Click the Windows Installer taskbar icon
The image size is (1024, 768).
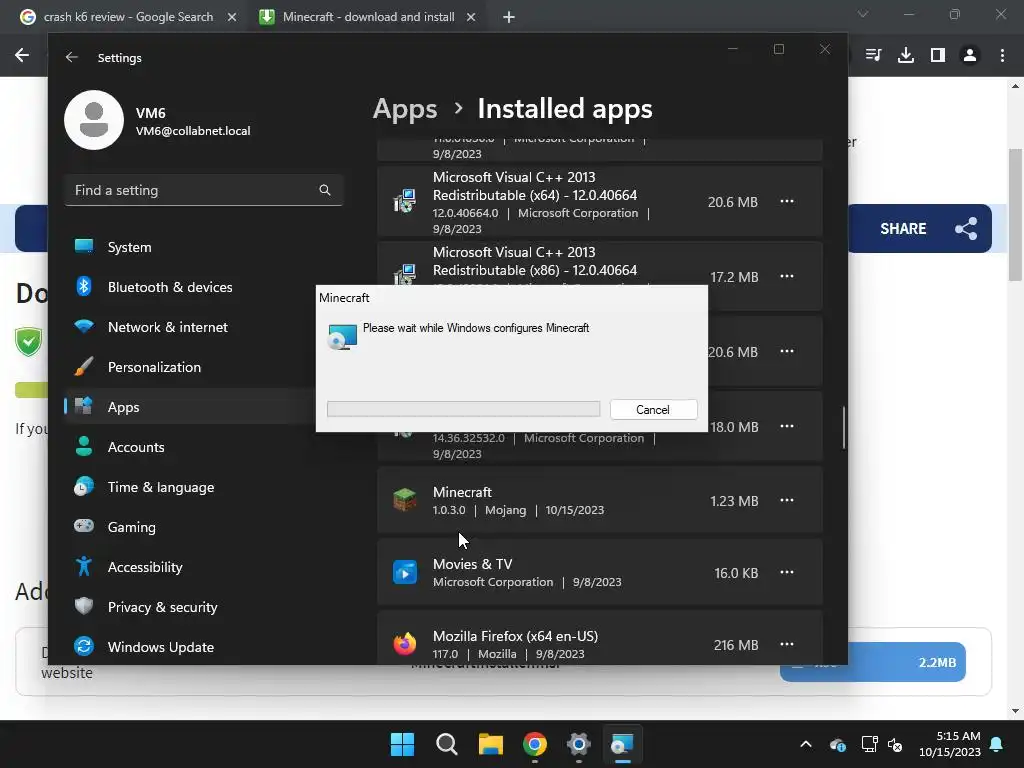pos(622,744)
